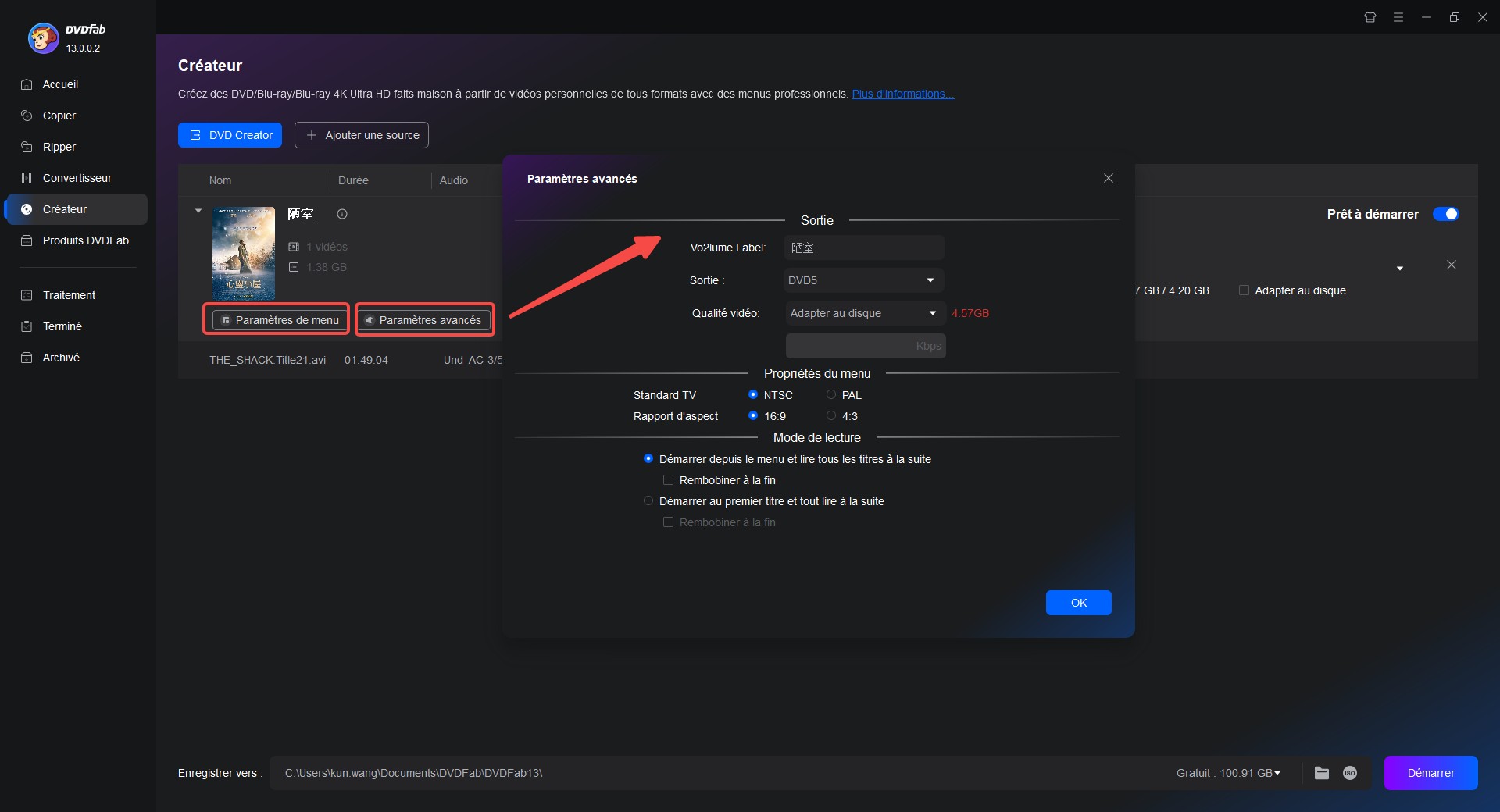1500x812 pixels.
Task: Click the DVDFab monkey logo
Action: (43, 37)
